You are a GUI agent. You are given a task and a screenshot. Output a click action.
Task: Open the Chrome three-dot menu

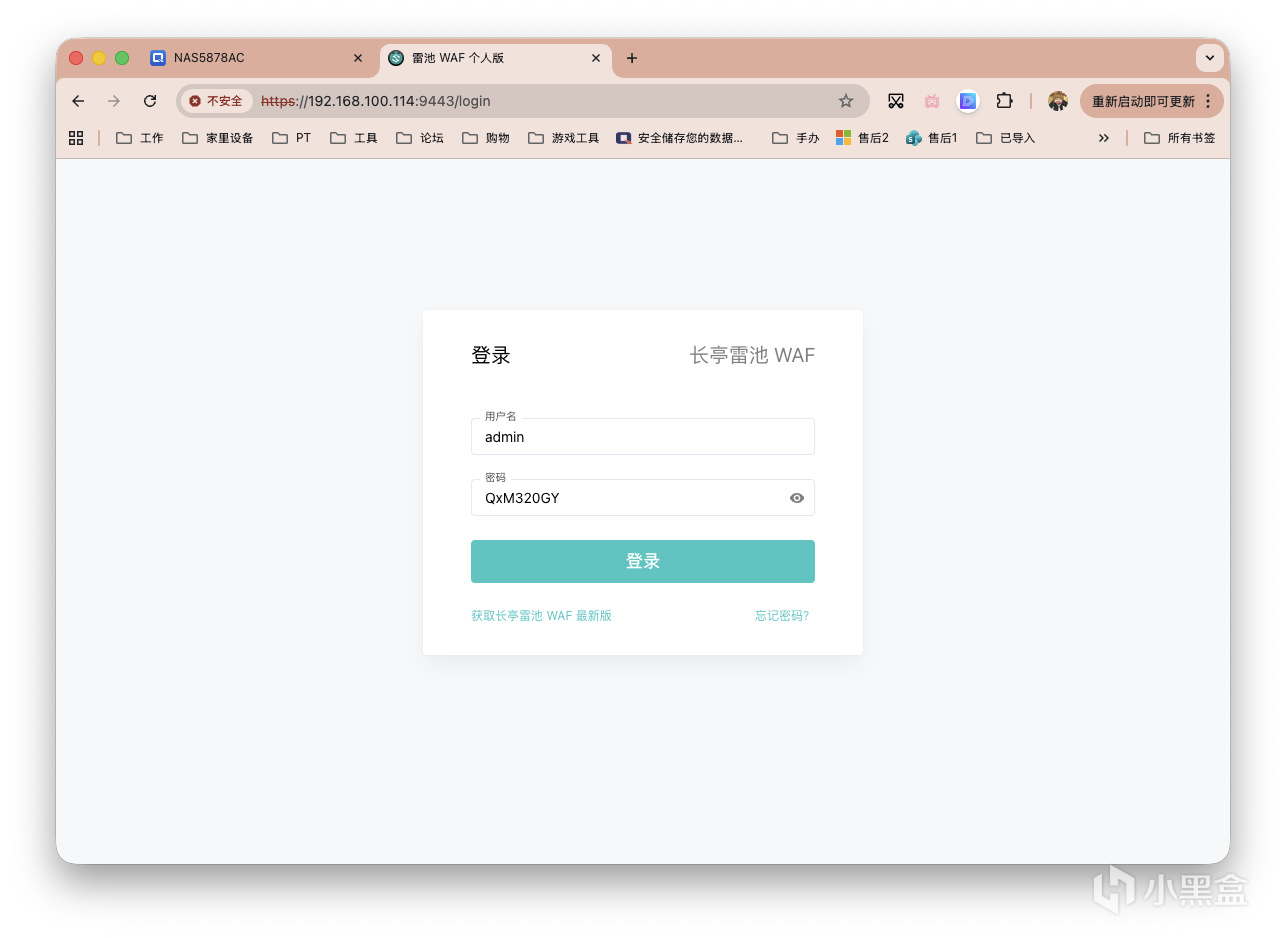click(1208, 101)
